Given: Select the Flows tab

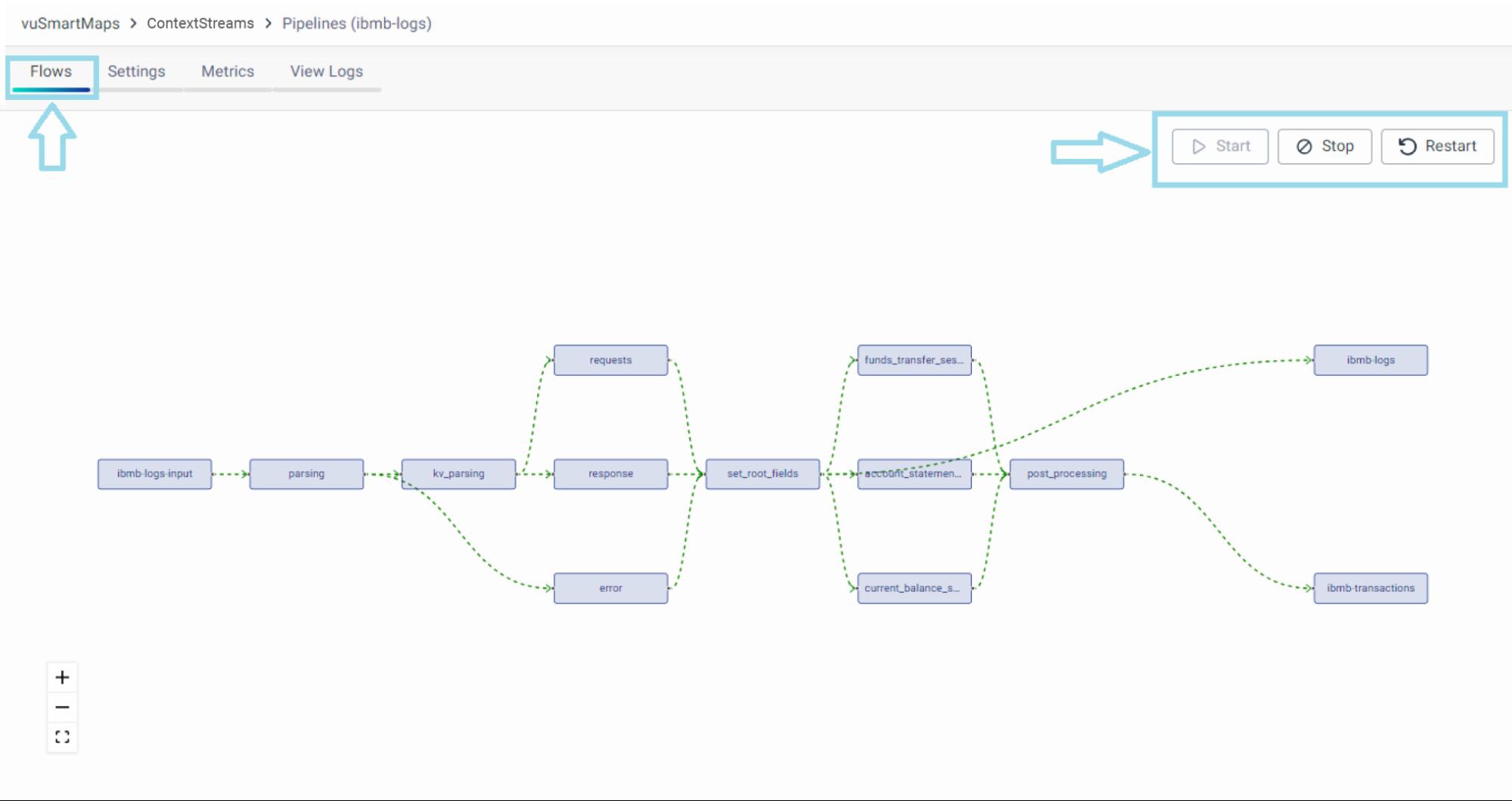Looking at the screenshot, I should point(51,71).
